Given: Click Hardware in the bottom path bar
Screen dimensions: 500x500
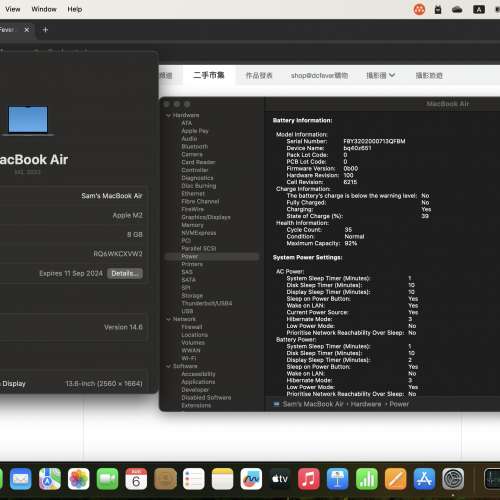Looking at the screenshot, I should point(366,404).
